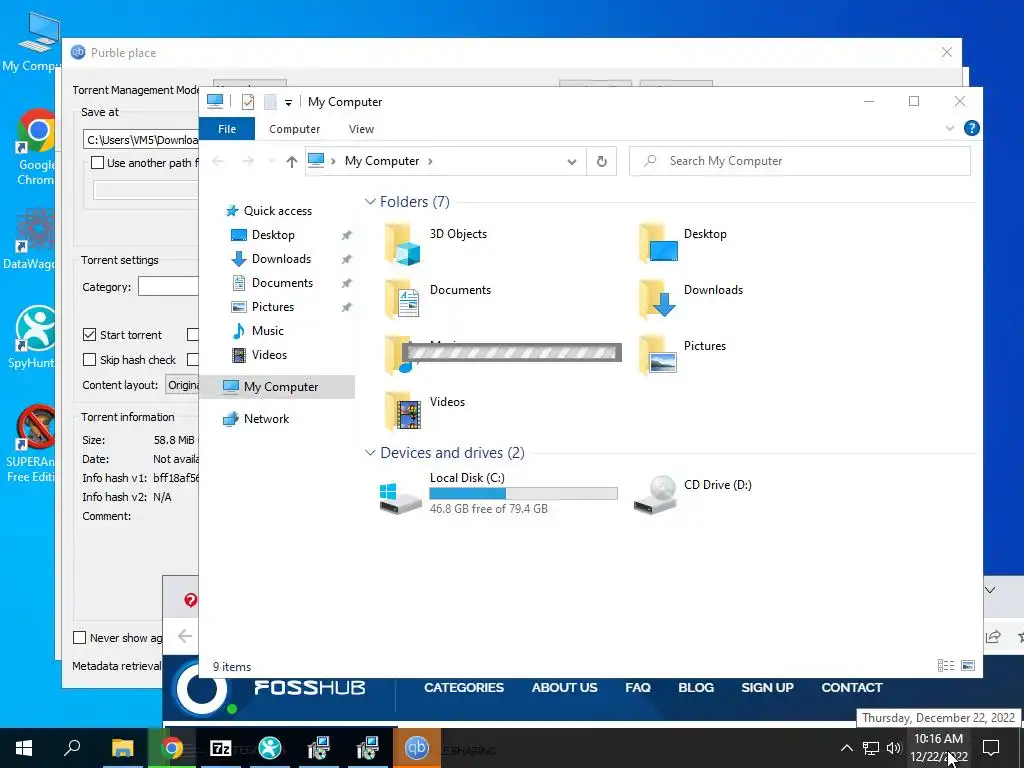This screenshot has width=1024, height=768.
Task: Click CONTACT on FossHub page
Action: (x=852, y=688)
